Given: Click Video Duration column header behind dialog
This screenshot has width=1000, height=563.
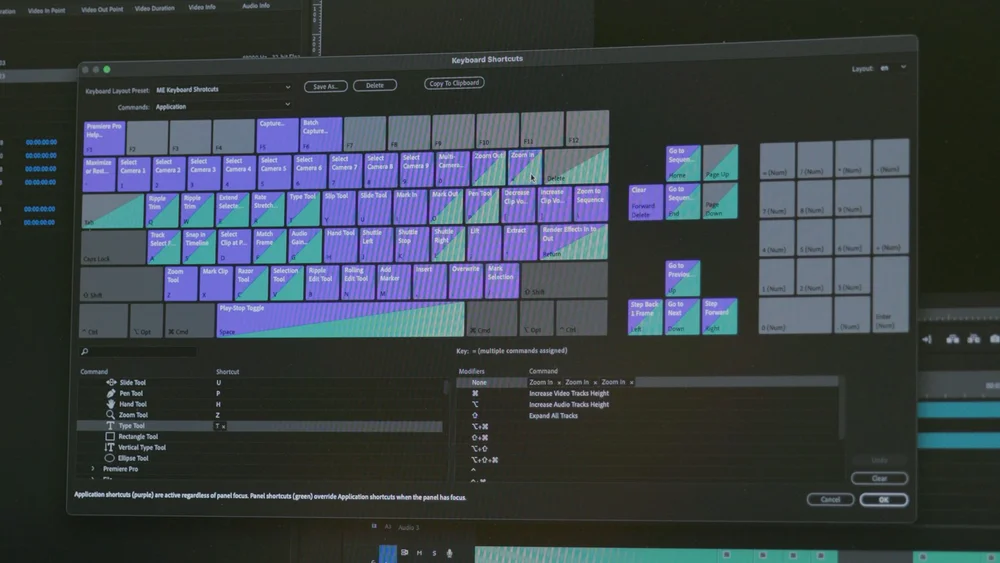Looking at the screenshot, I should pos(154,8).
